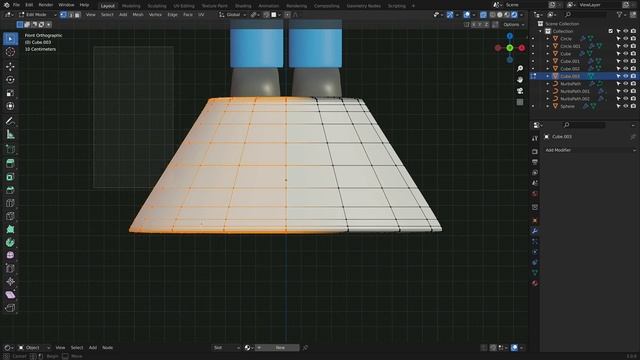Open the Slot dropdown in bottom editor
This screenshot has width=640, height=360.
227,348
